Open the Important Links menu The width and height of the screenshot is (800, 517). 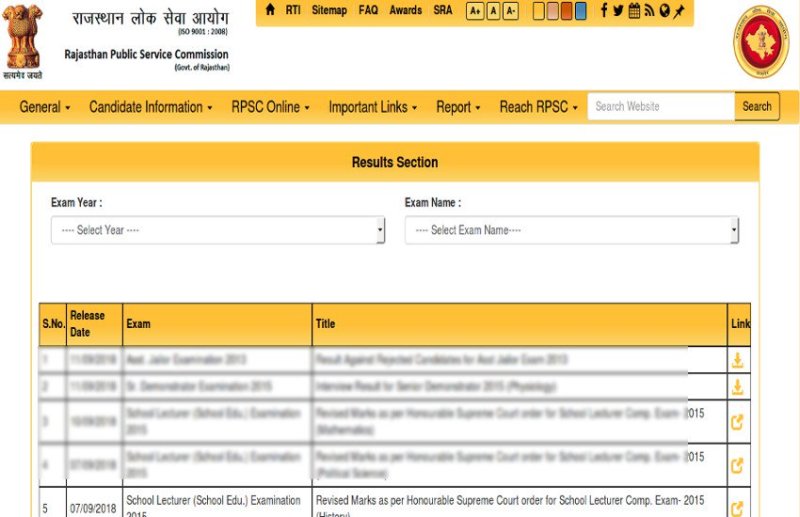(x=372, y=107)
